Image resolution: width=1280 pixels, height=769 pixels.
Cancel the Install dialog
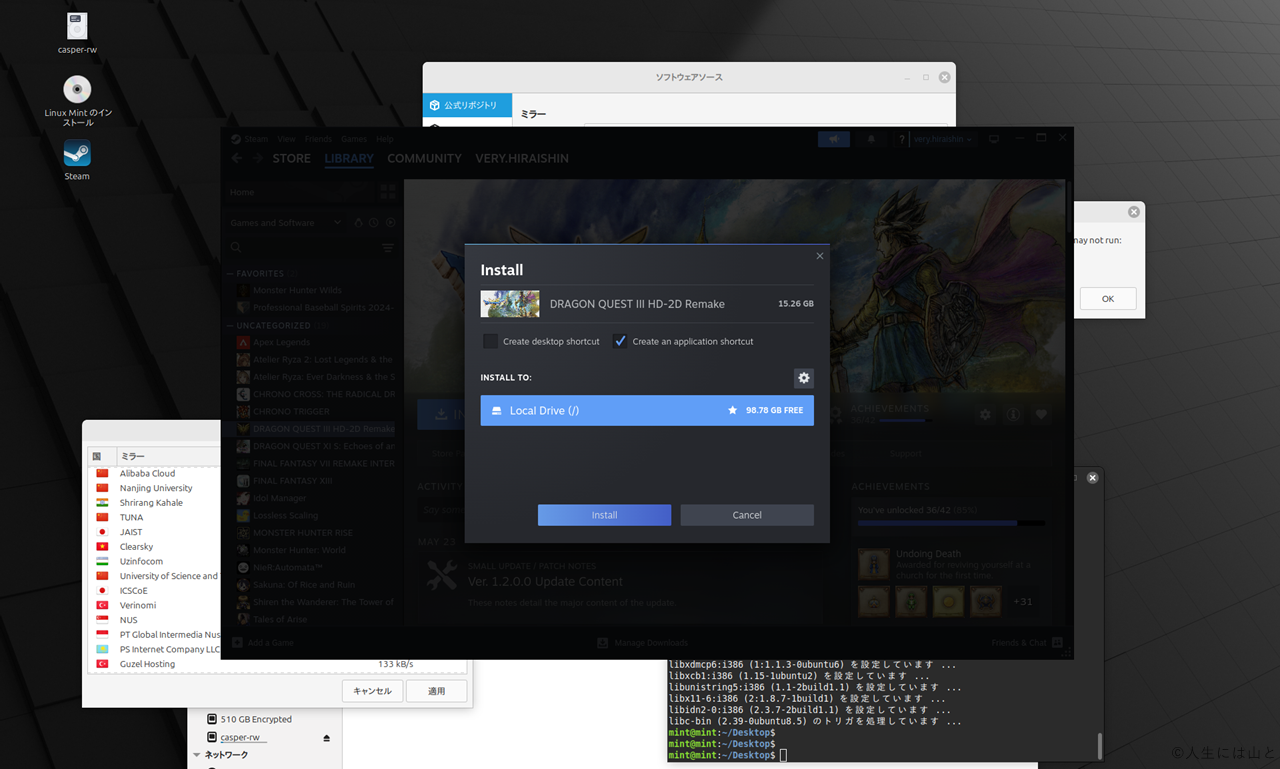click(747, 515)
